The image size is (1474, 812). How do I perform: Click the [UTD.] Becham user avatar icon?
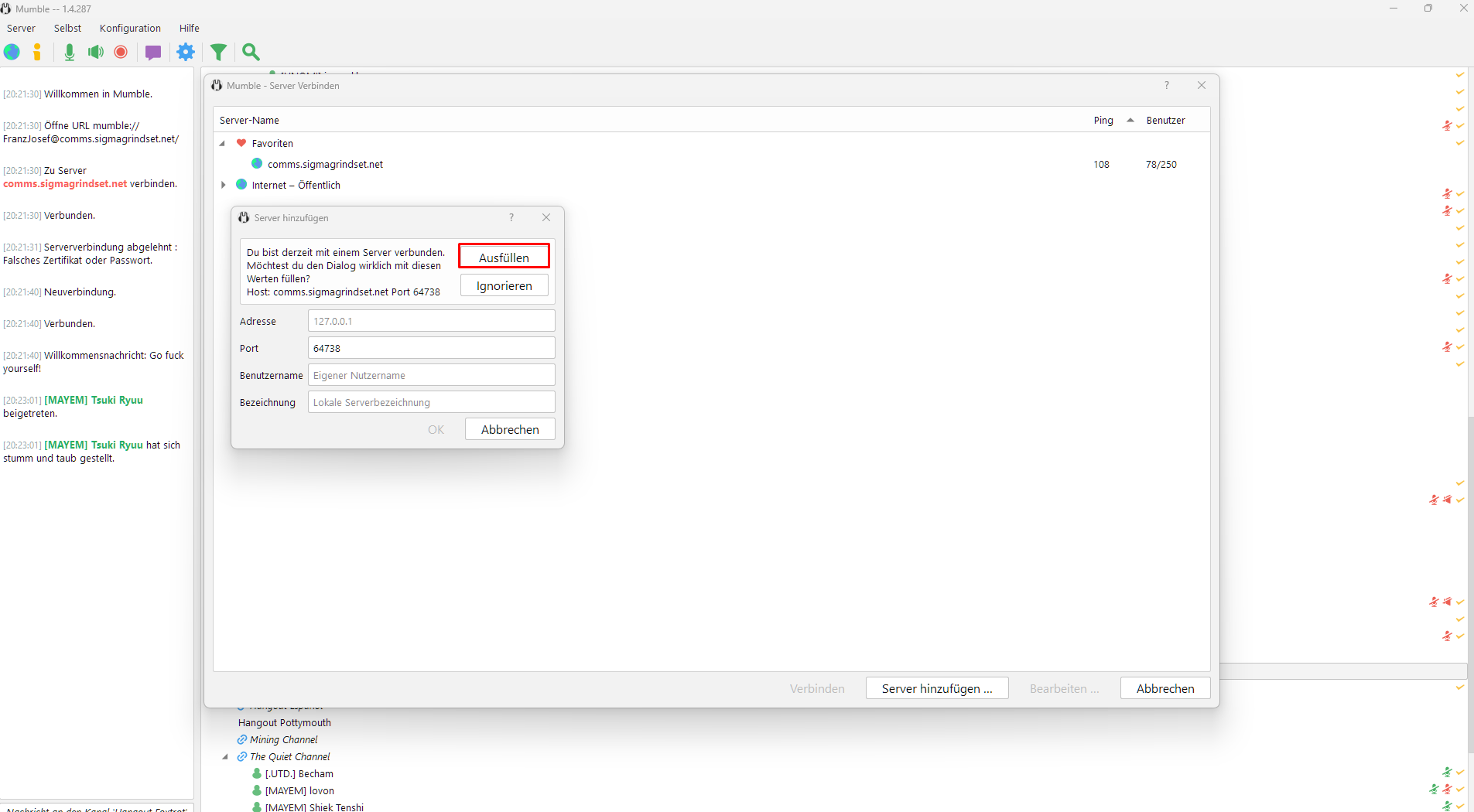[257, 773]
